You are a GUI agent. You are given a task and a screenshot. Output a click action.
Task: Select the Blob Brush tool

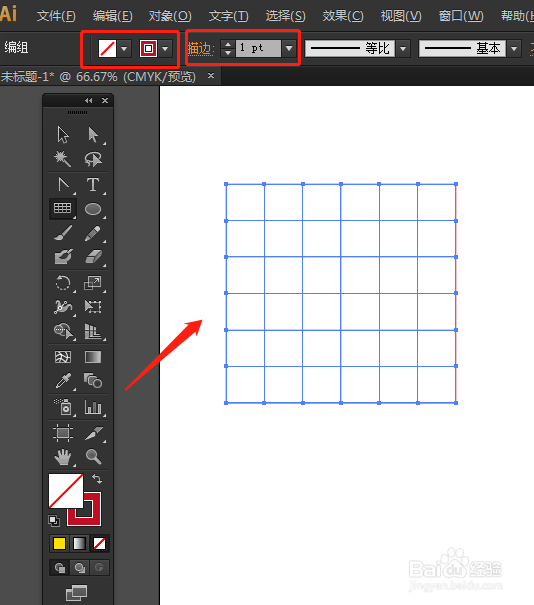[63, 257]
